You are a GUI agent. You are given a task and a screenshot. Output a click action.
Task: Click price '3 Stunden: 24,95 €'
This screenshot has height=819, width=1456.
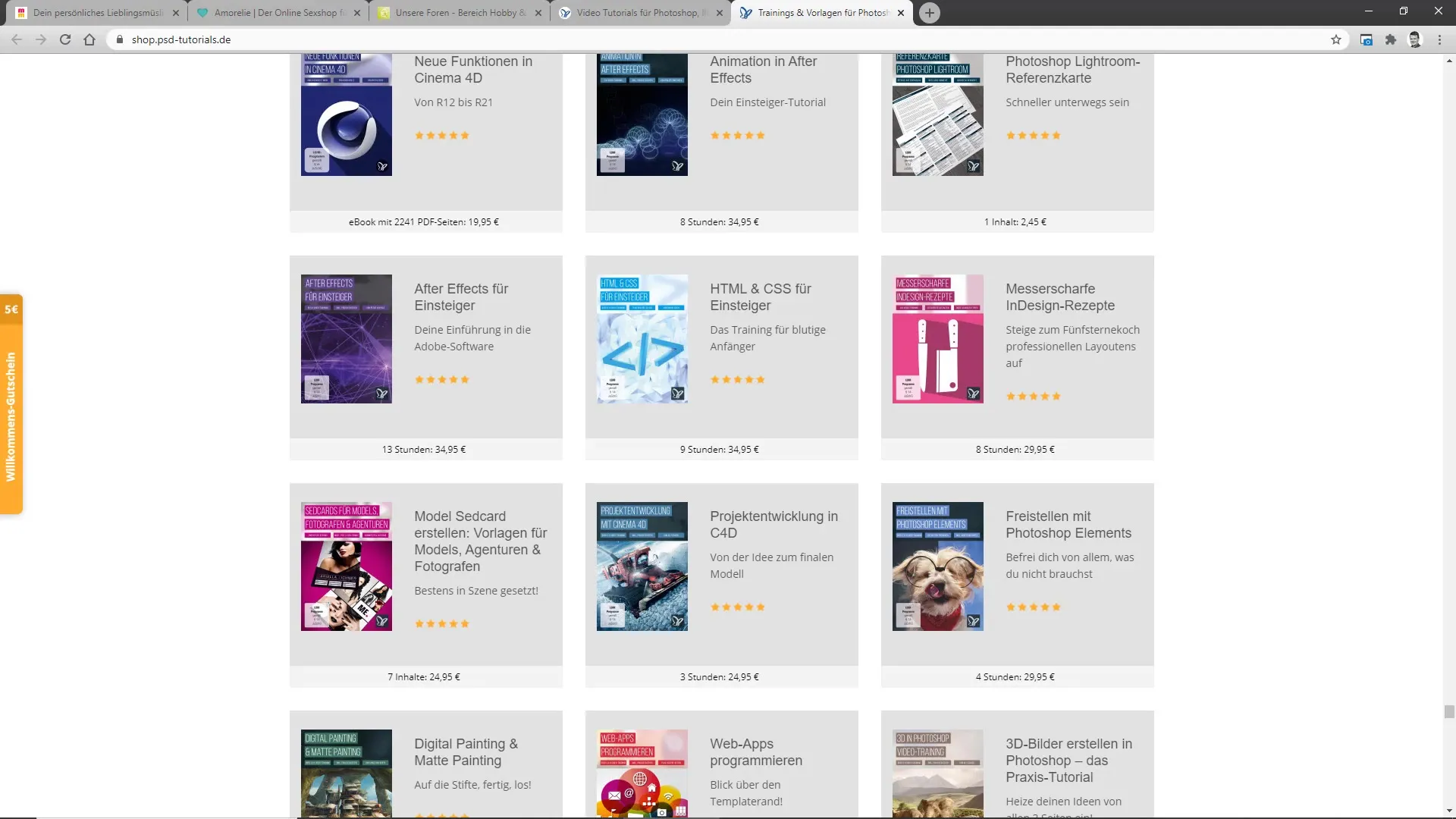[719, 677]
